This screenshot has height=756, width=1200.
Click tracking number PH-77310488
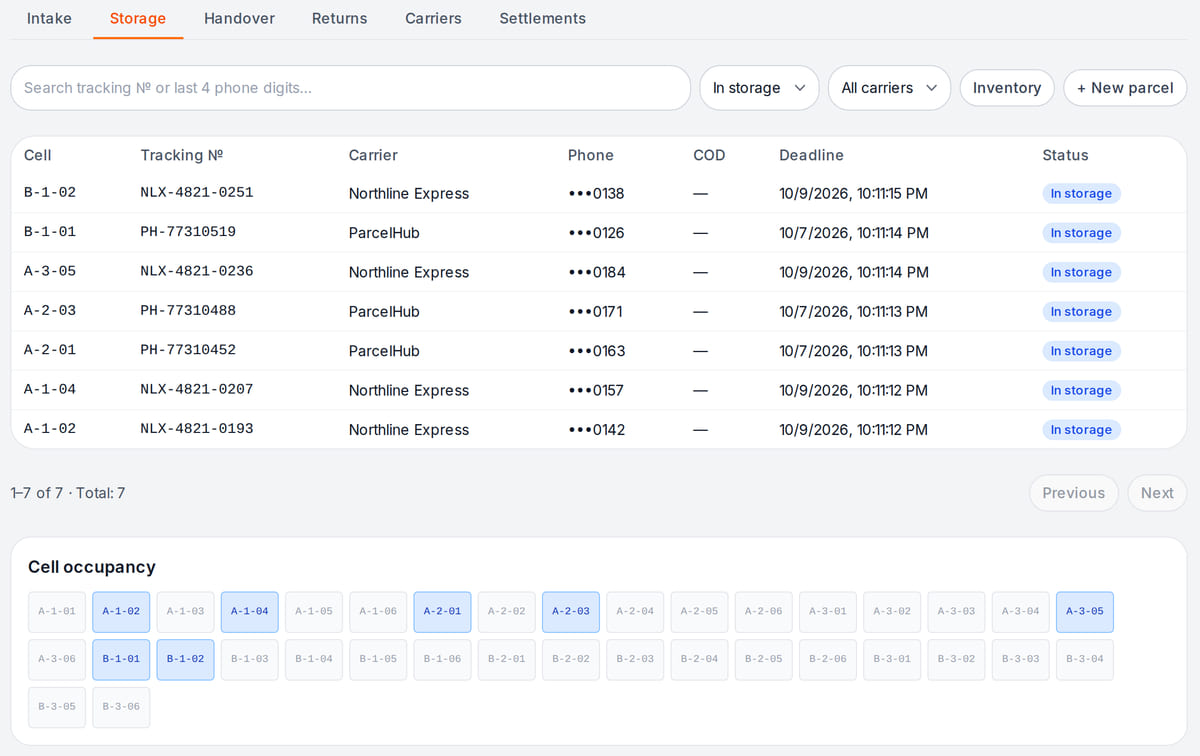(188, 311)
